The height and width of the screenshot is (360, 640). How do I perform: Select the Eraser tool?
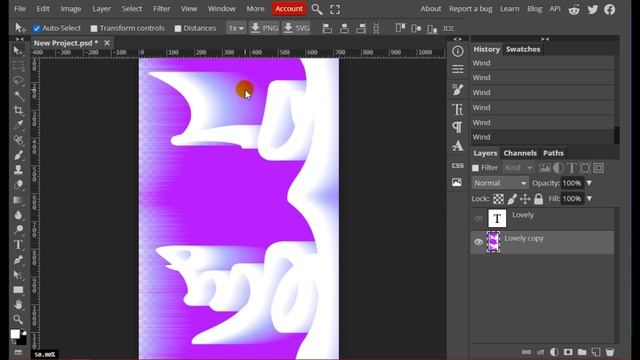pos(18,185)
